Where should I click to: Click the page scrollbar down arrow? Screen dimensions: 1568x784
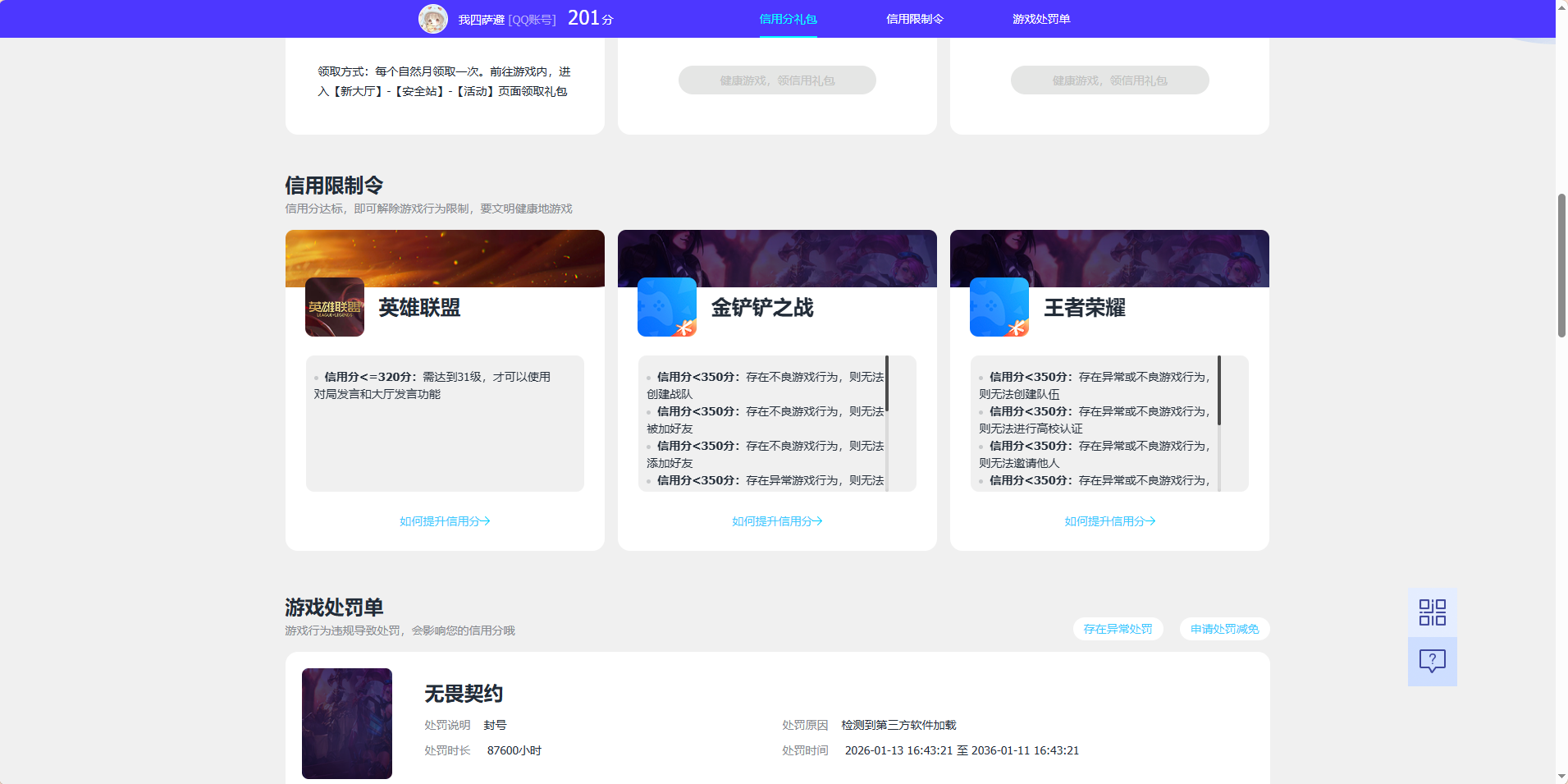1561,777
